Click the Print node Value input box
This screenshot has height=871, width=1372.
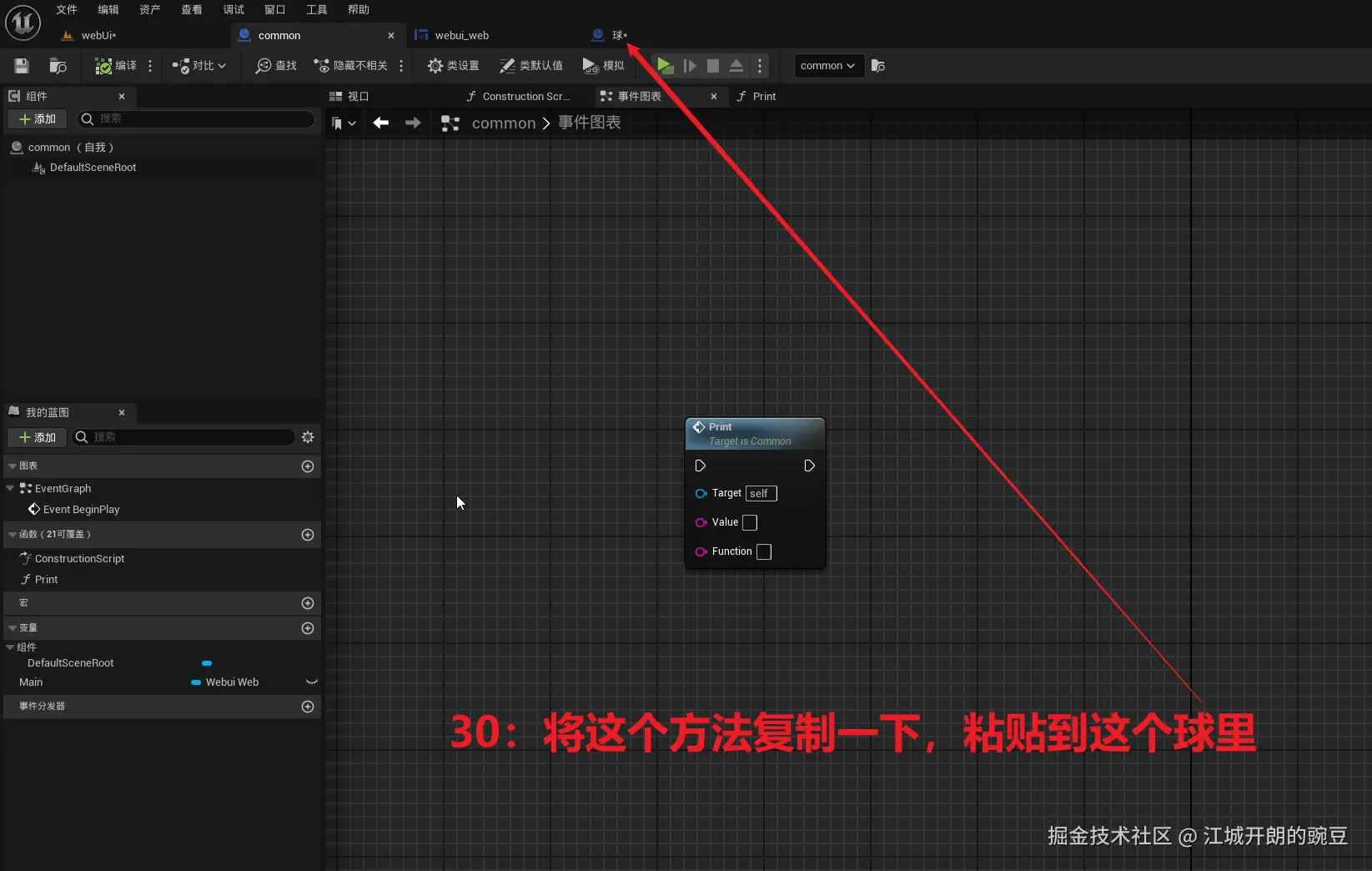(x=750, y=522)
